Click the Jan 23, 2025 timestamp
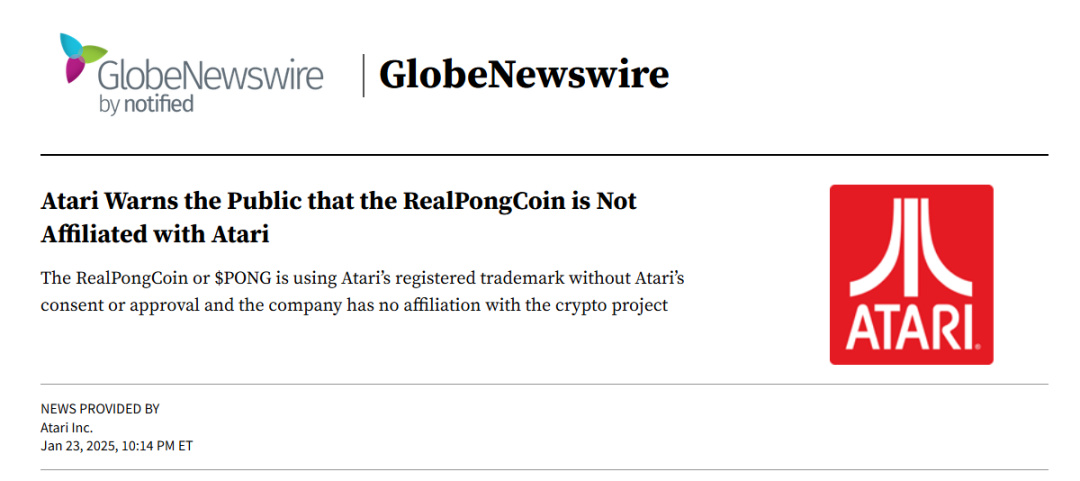This screenshot has height=481, width=1080. [116, 446]
